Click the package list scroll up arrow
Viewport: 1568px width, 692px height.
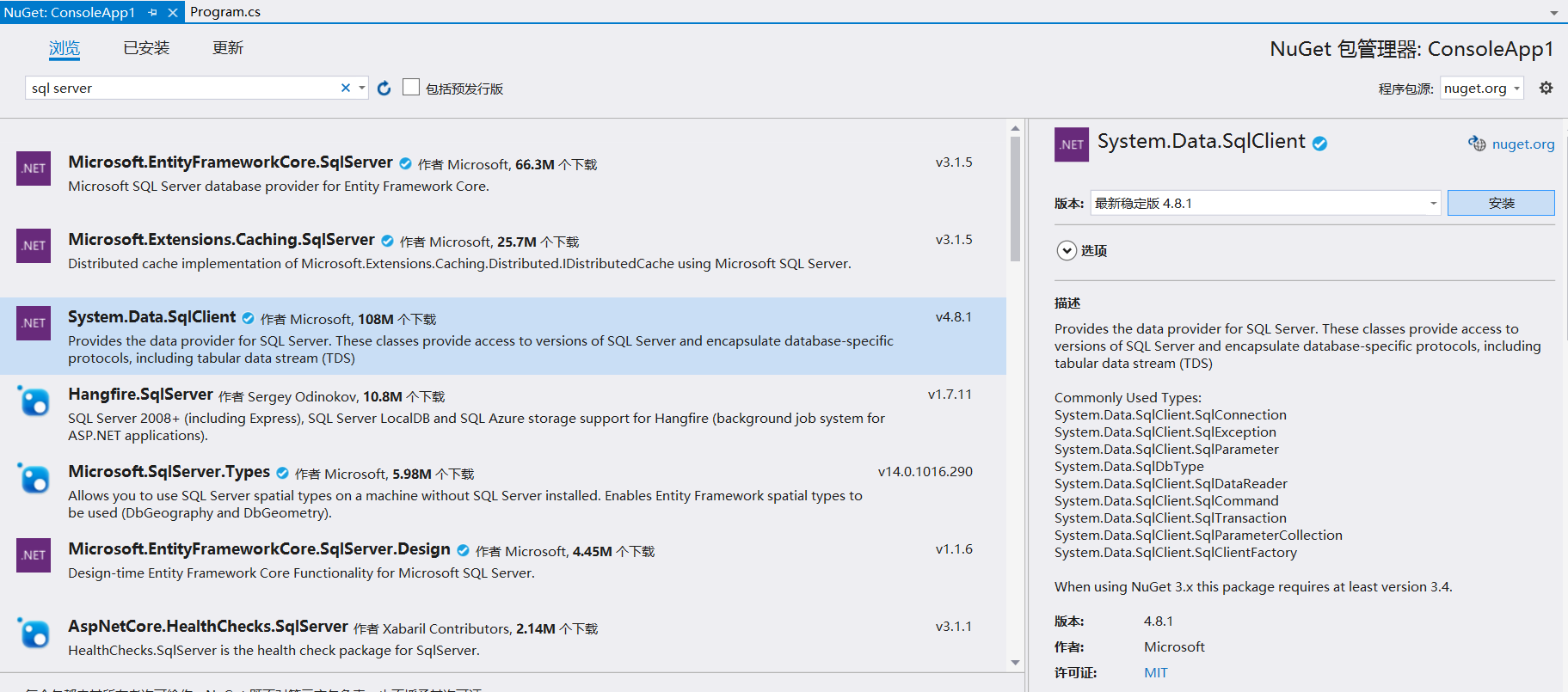pyautogui.click(x=1015, y=128)
